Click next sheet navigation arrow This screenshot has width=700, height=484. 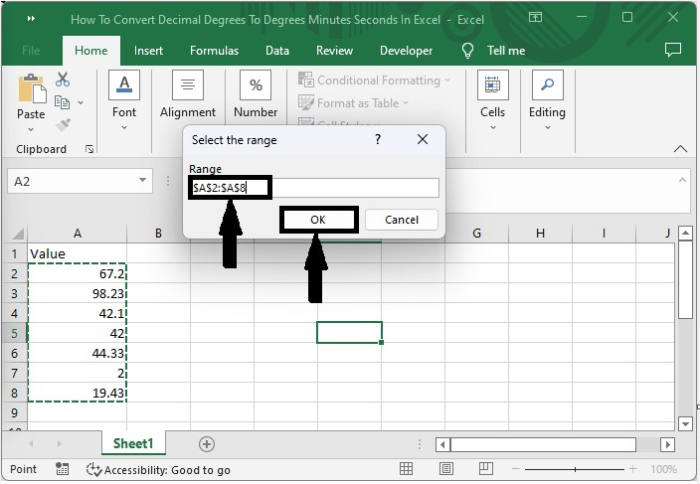tap(59, 444)
